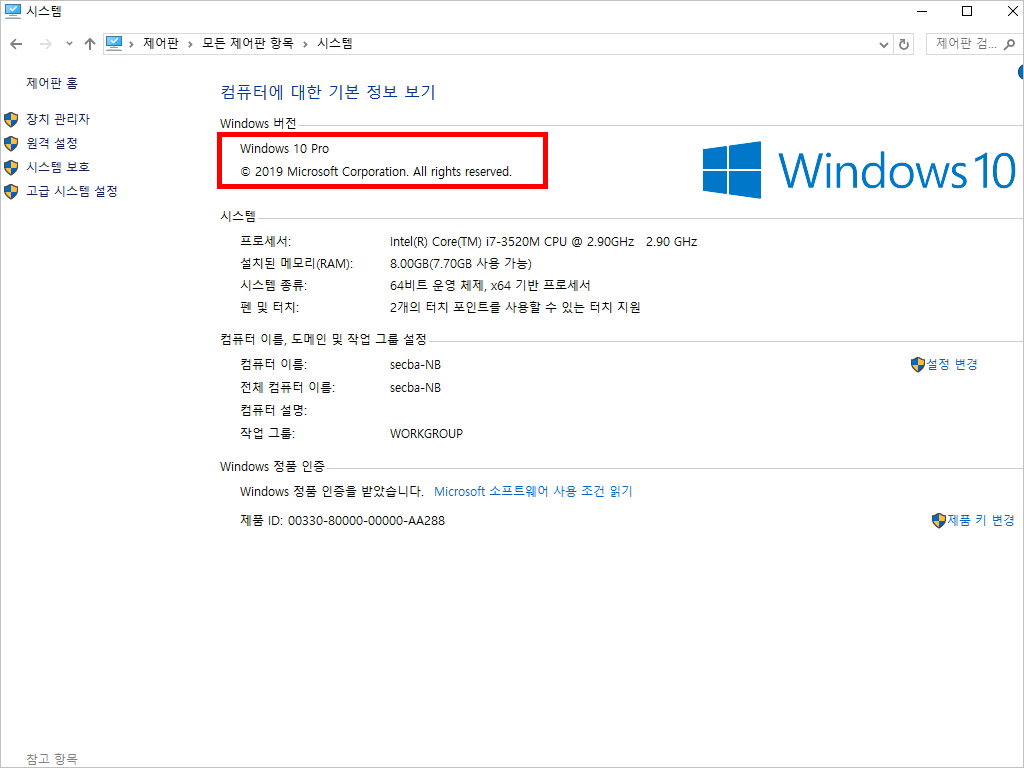Click shield icon next to 설정 변경
The height and width of the screenshot is (768, 1024).
(x=918, y=364)
